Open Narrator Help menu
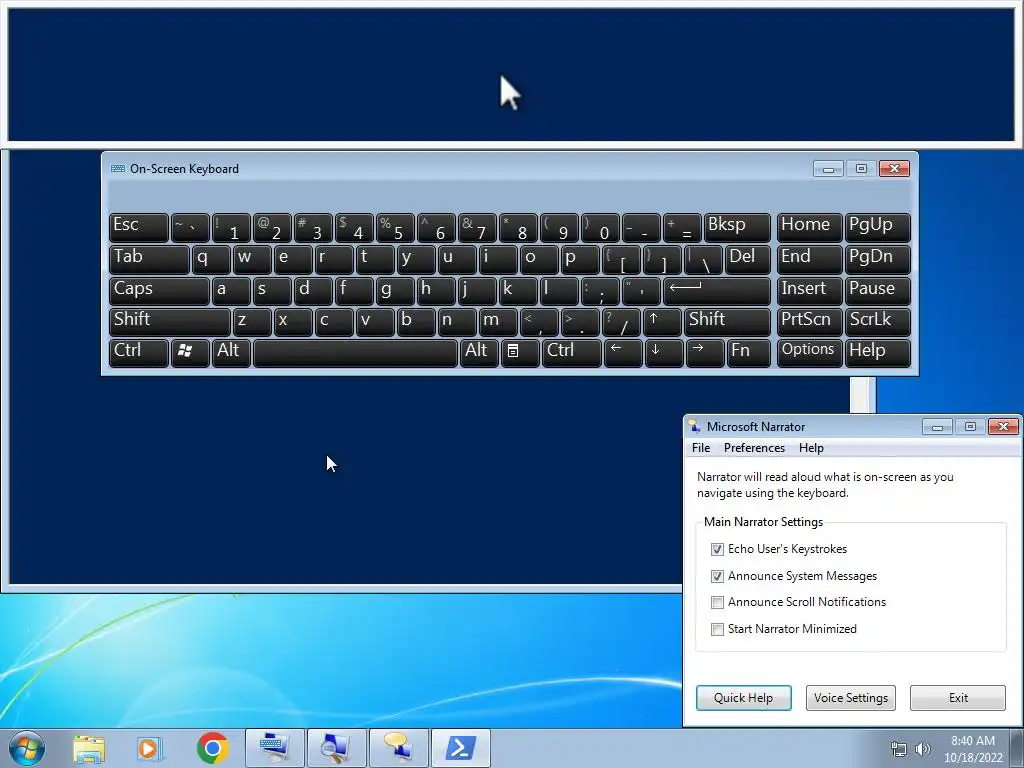This screenshot has width=1024, height=768. point(811,448)
